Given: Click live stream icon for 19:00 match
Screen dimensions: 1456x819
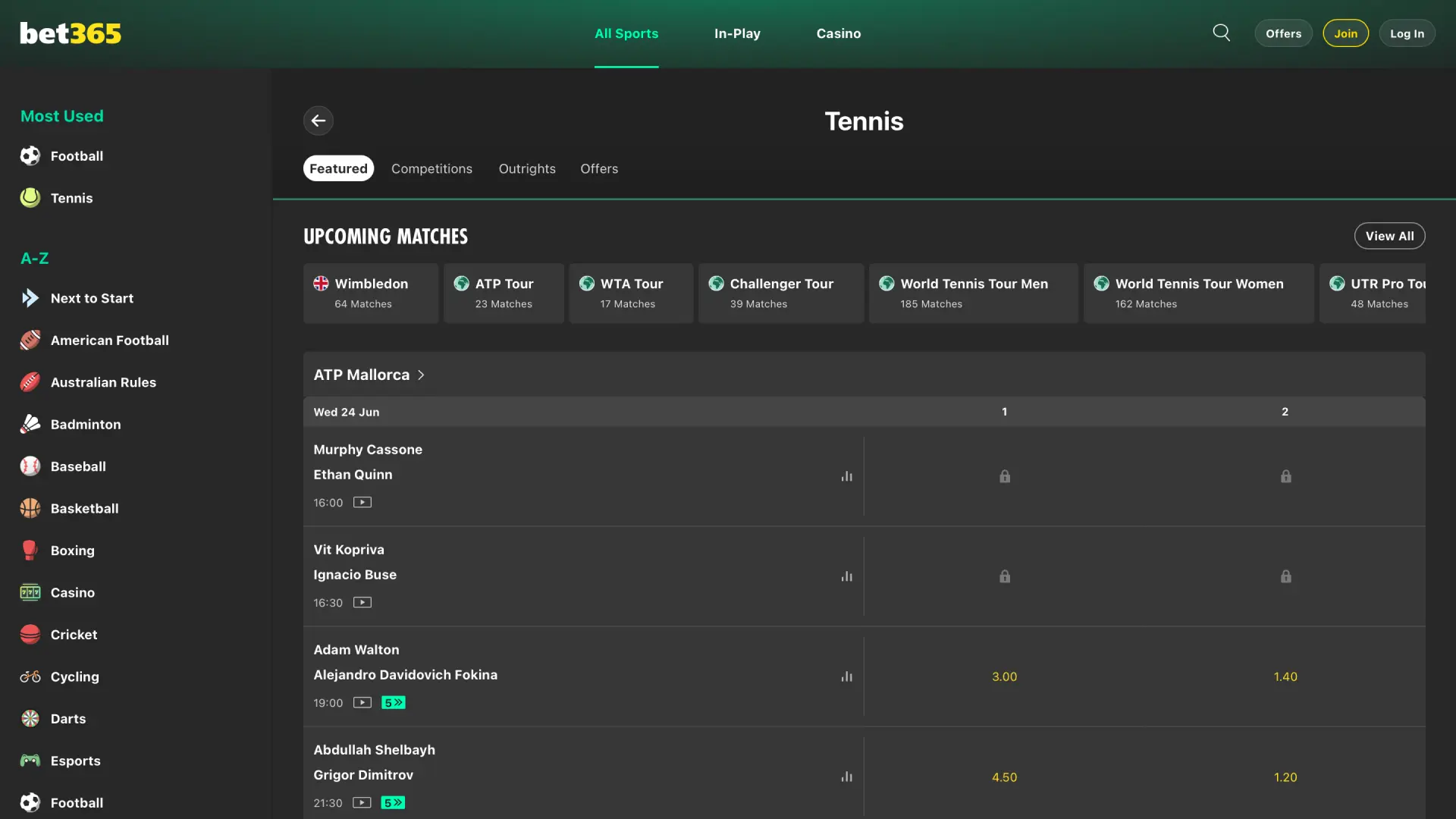Looking at the screenshot, I should (362, 702).
